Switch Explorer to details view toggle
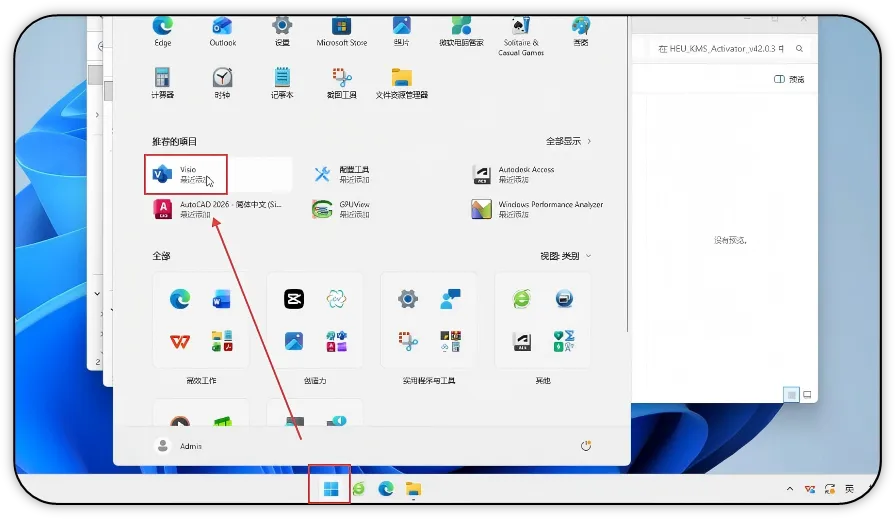 [x=791, y=395]
